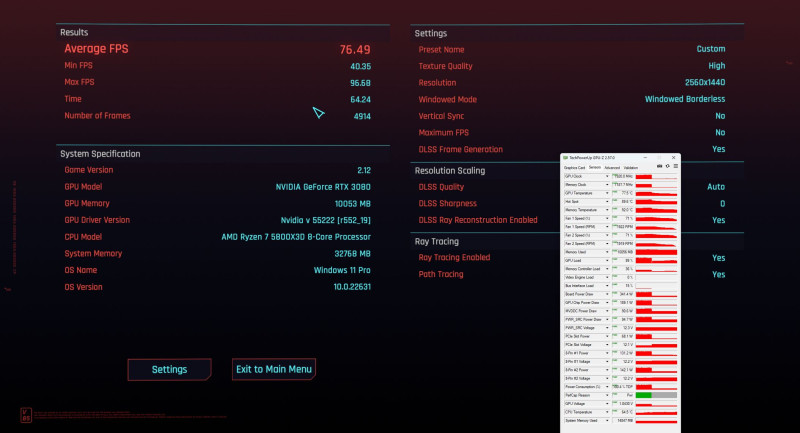
Task: Click the Time value 64.24
Action: point(360,99)
